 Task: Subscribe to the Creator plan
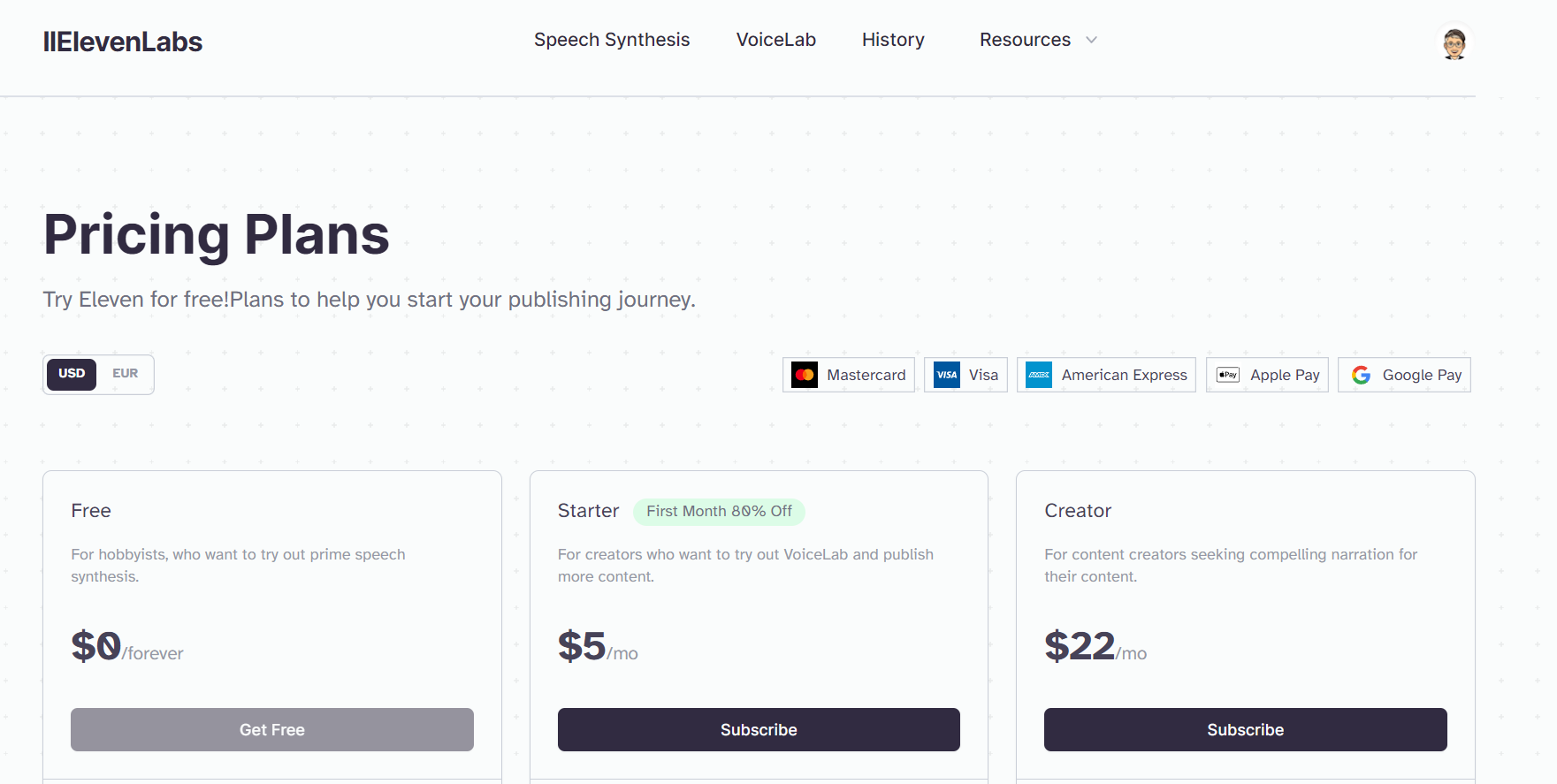coord(1245,729)
